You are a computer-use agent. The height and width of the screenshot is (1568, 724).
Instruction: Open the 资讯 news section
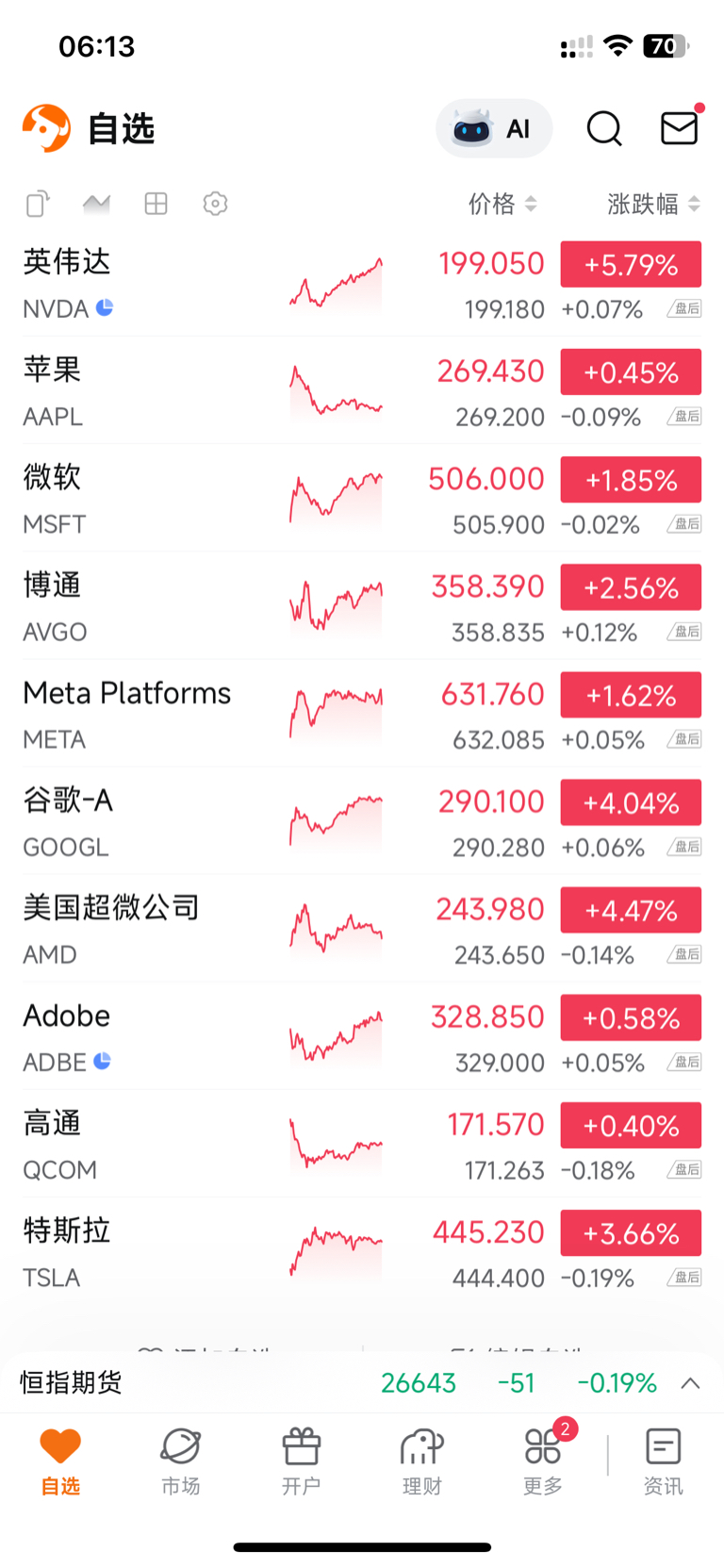(663, 1461)
